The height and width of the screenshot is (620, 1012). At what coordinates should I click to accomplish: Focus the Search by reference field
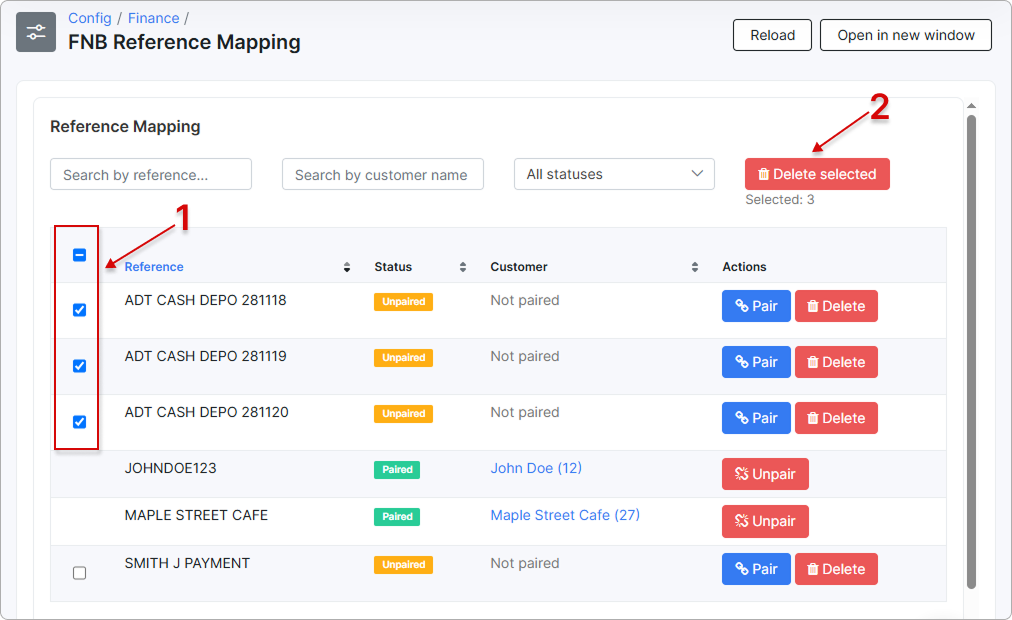coord(151,174)
